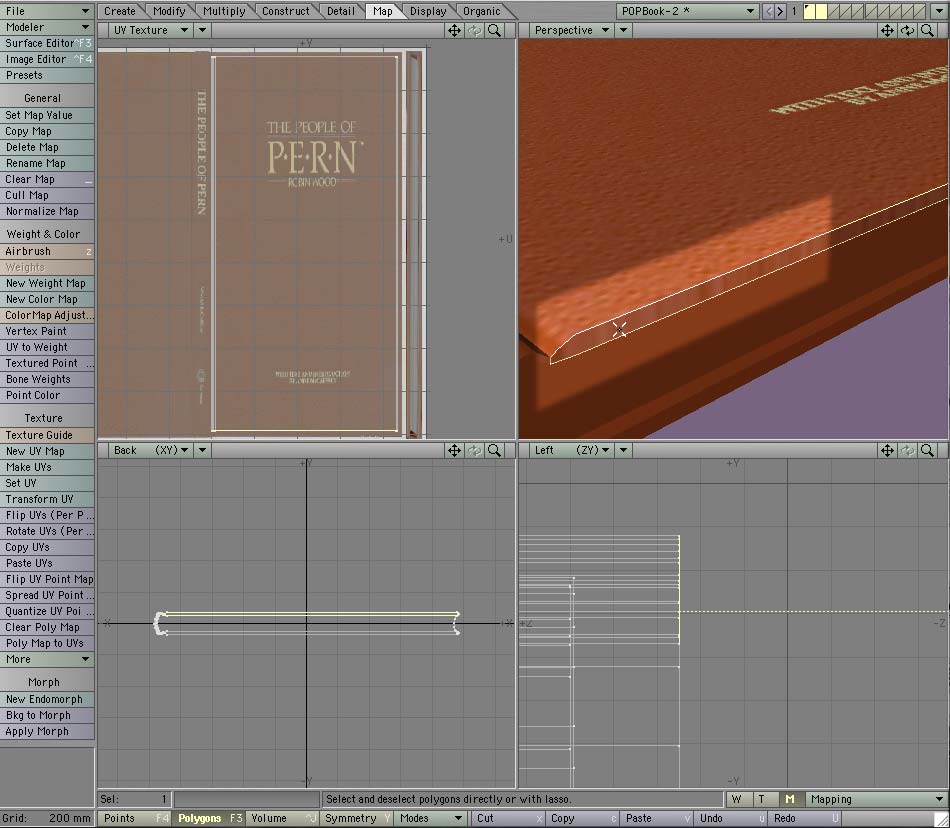Open the POPBook-2 object selector dropdown
Image resolution: width=950 pixels, height=828 pixels.
(688, 11)
